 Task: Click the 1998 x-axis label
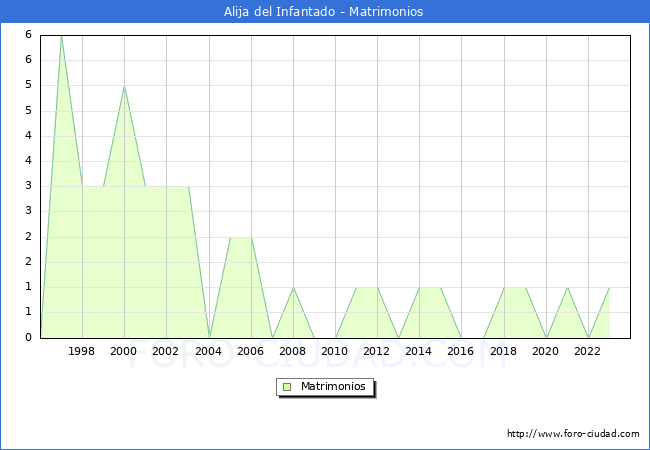coord(81,351)
